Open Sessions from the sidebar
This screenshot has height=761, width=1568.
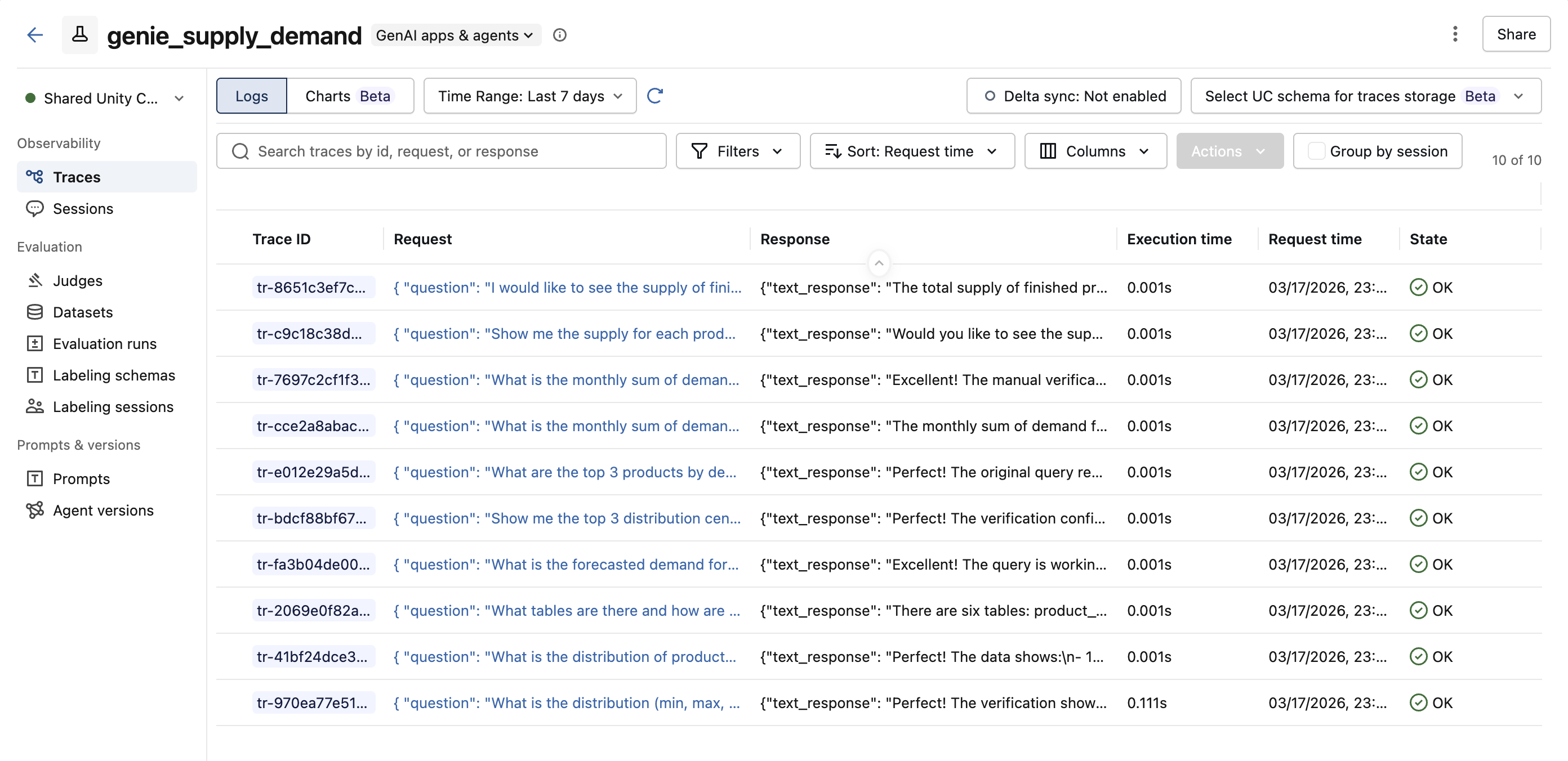pos(82,209)
